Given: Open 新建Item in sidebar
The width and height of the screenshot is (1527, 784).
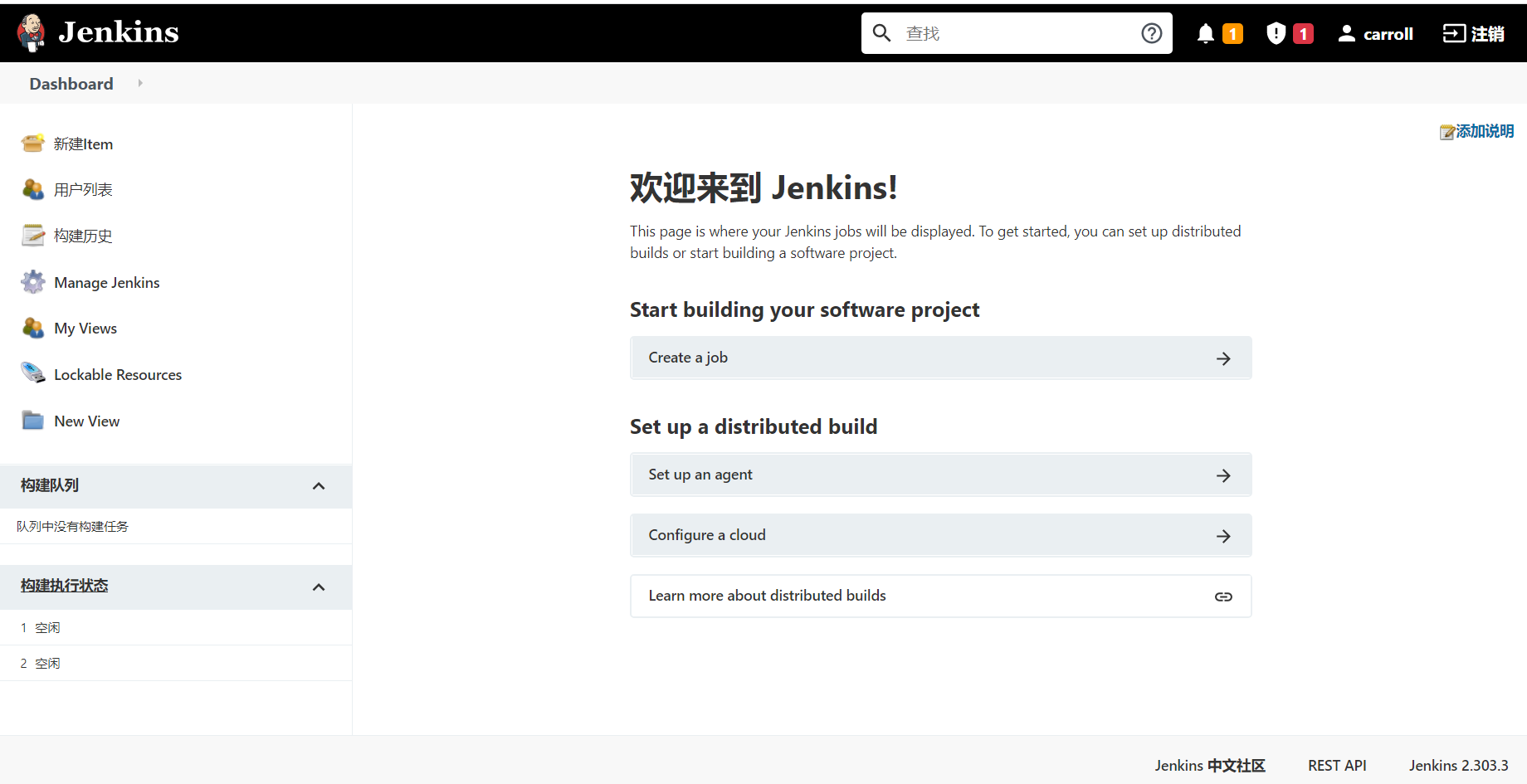Looking at the screenshot, I should pyautogui.click(x=83, y=144).
